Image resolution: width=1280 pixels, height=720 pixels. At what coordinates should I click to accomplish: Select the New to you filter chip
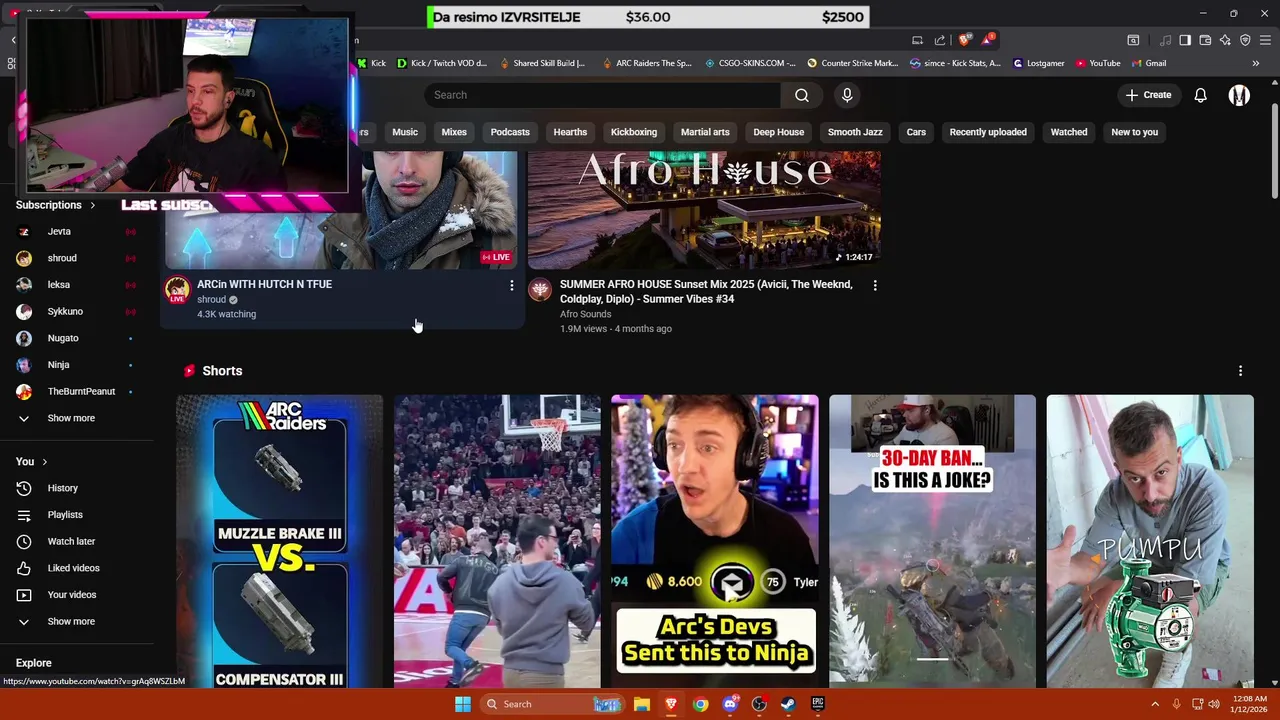pyautogui.click(x=1134, y=132)
